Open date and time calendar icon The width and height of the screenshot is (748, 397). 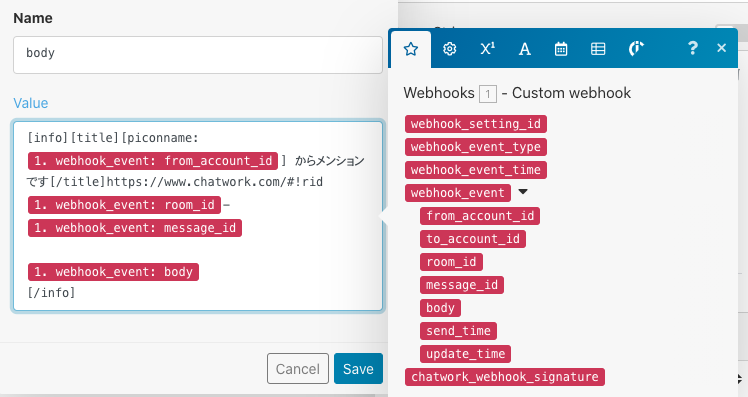click(x=561, y=49)
